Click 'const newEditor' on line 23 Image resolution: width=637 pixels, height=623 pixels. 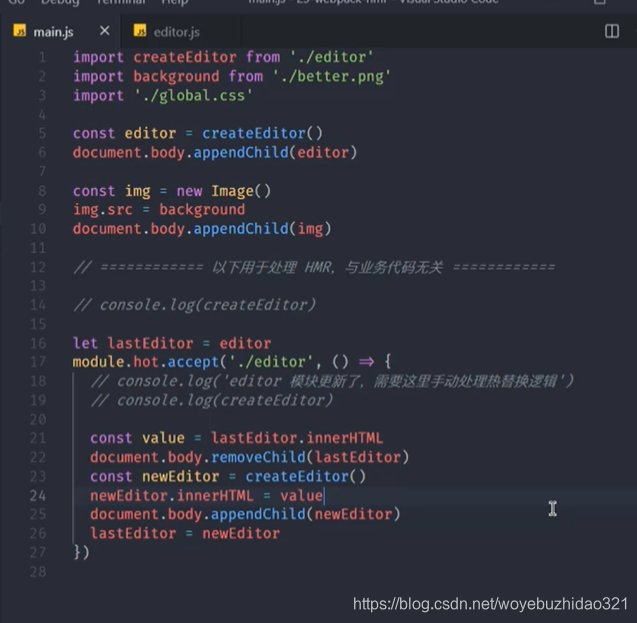pyautogui.click(x=154, y=476)
